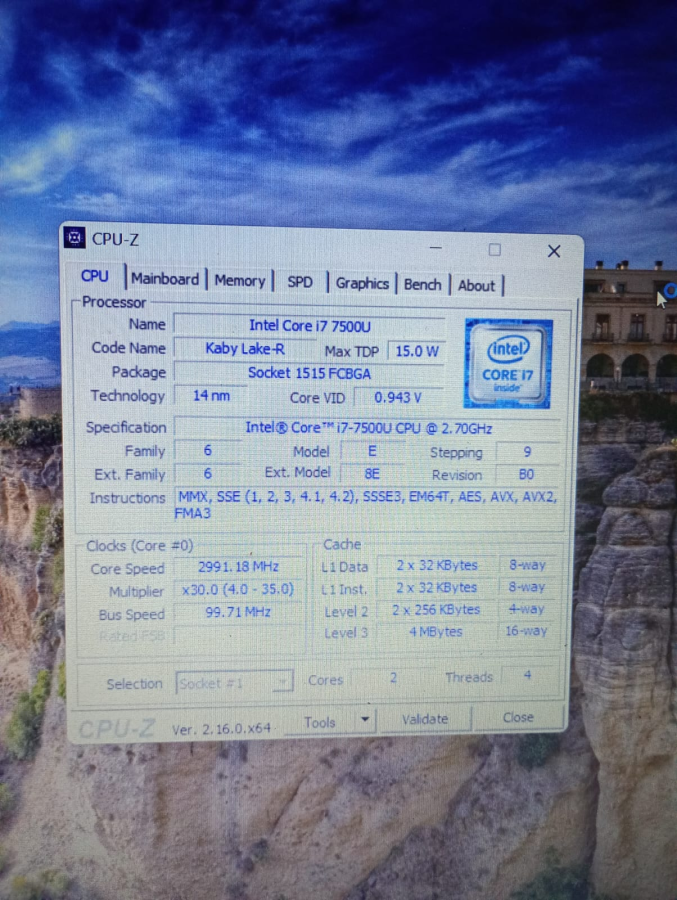This screenshot has height=900, width=677.
Task: Open the Bench tab
Action: 422,284
